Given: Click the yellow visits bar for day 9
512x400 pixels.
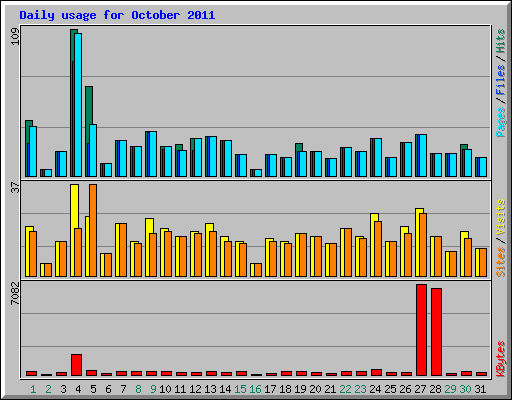Looking at the screenshot, I should click(149, 247).
